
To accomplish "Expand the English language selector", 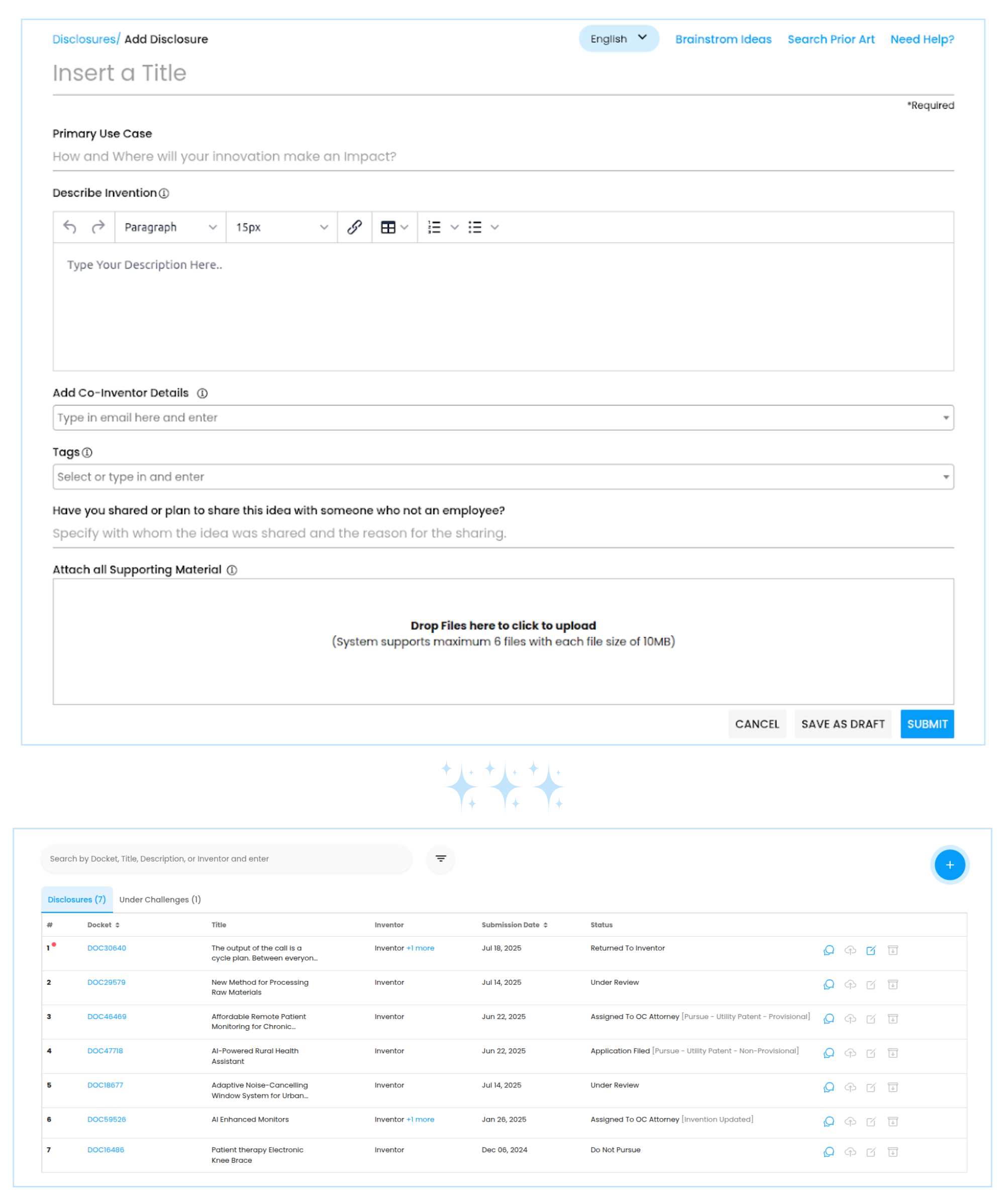I will (x=618, y=38).
